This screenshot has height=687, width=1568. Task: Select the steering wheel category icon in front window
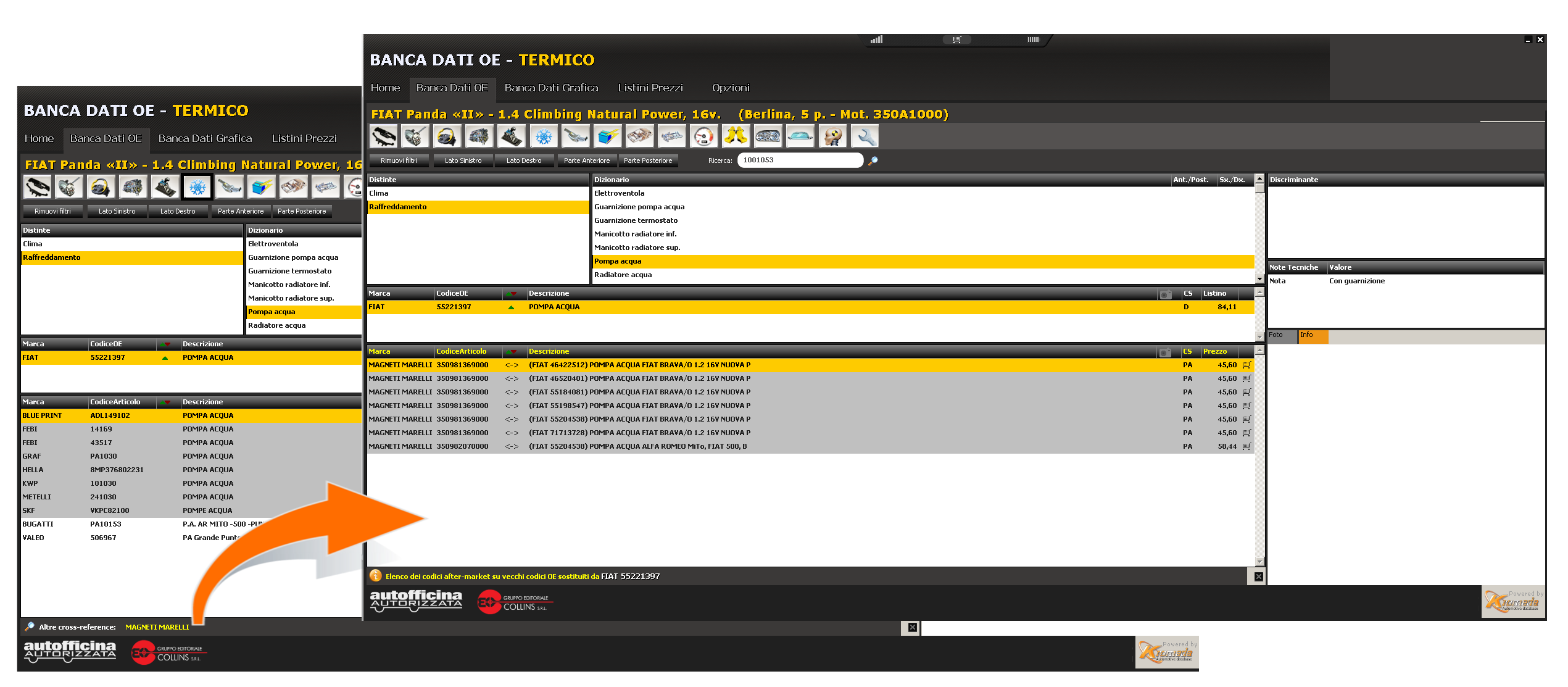(447, 136)
